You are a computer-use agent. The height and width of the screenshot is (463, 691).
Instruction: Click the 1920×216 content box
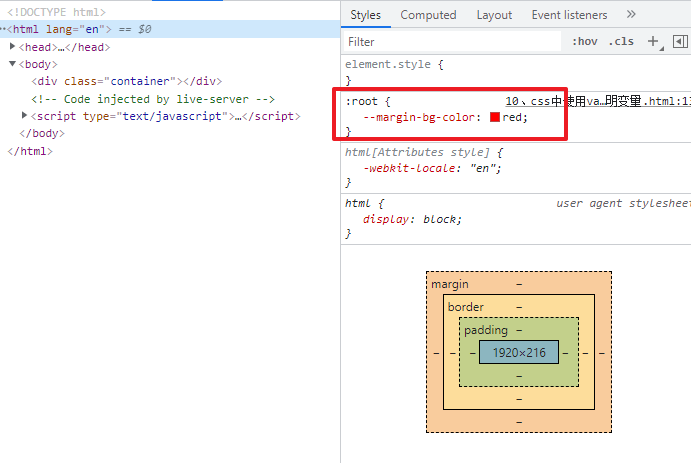(x=519, y=352)
